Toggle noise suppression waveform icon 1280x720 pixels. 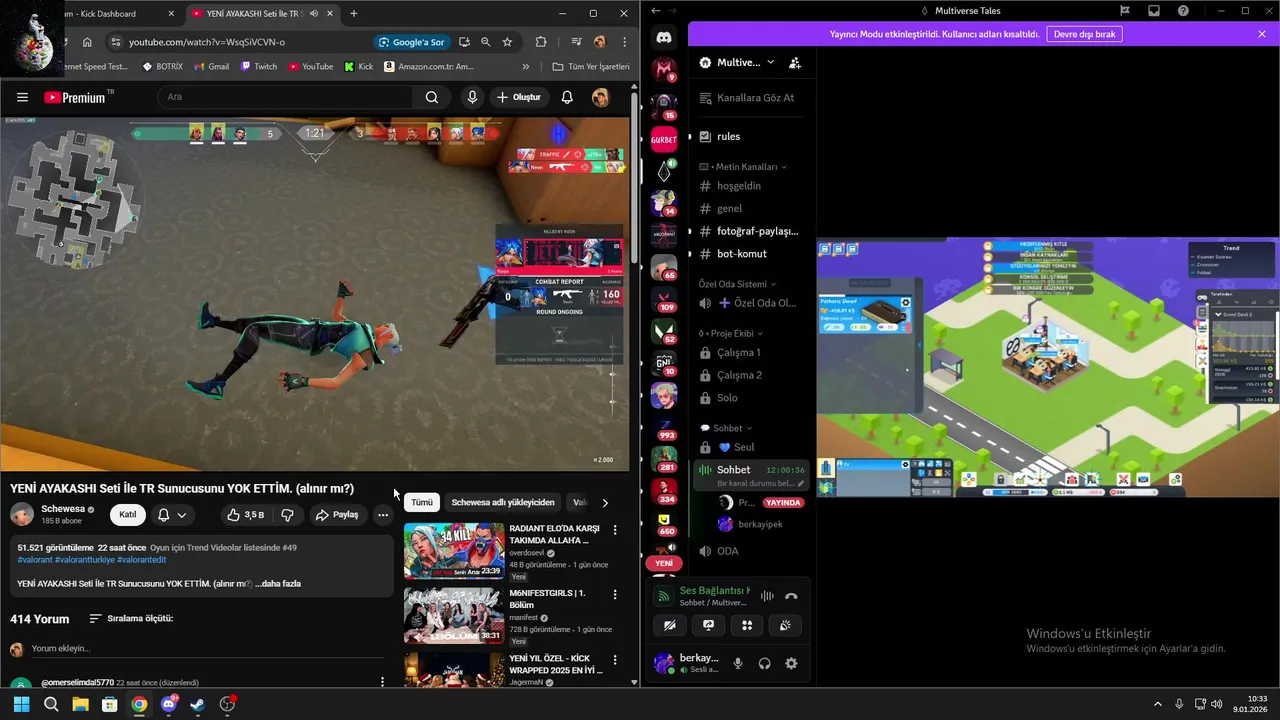pyautogui.click(x=767, y=596)
